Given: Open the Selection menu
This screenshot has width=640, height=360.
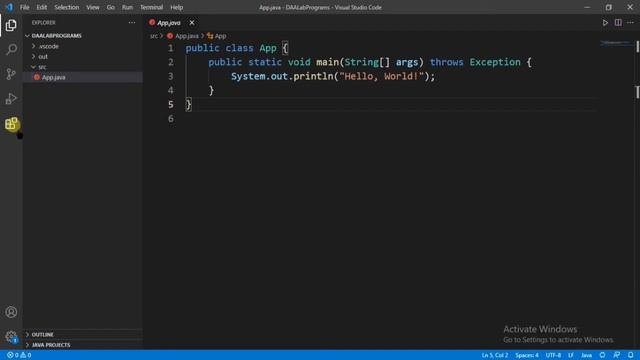Looking at the screenshot, I should coord(67,7).
